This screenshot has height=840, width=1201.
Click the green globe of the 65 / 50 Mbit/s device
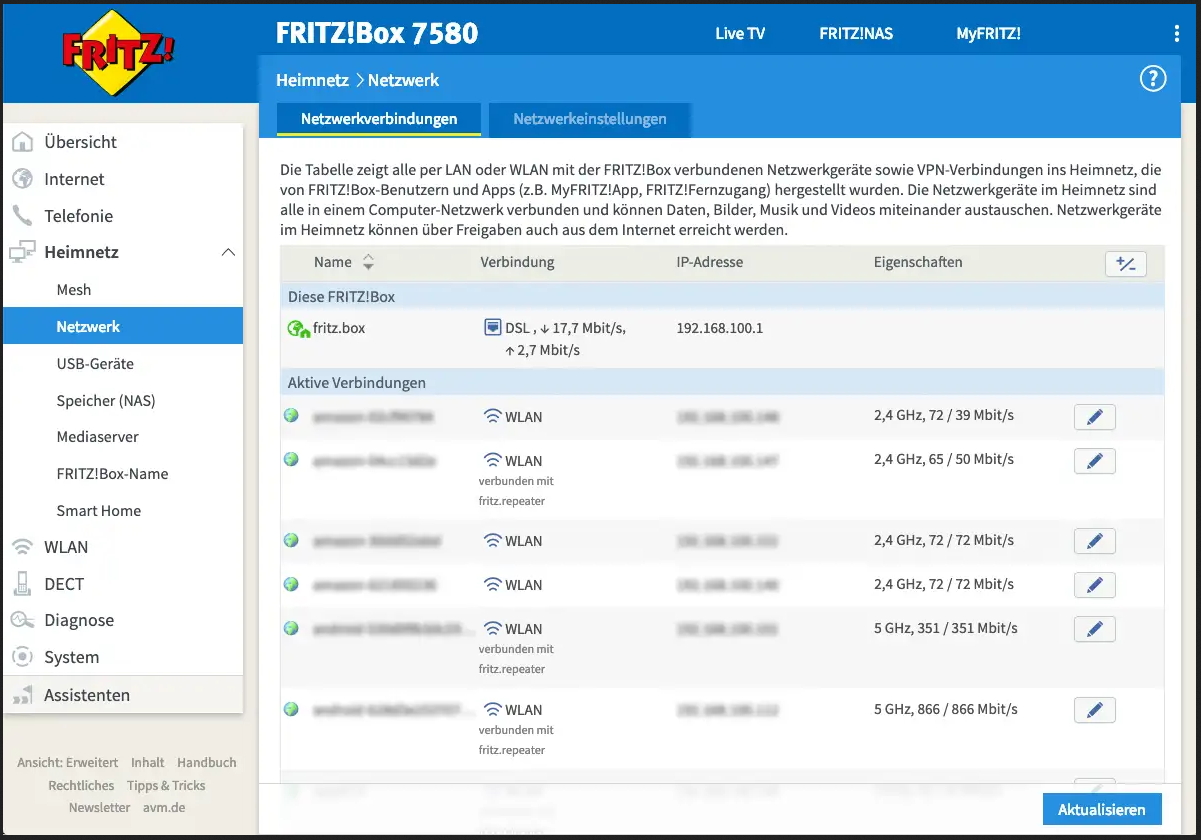tap(291, 459)
